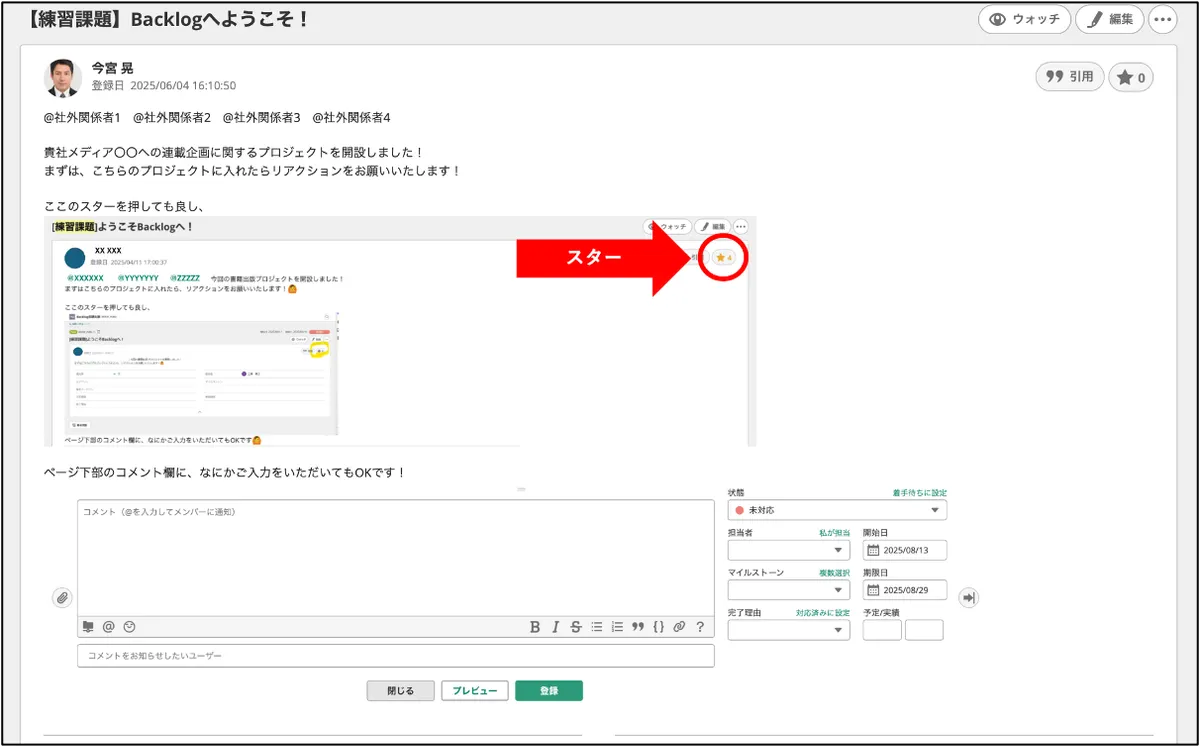Click the 期限日 date field 2025/08/29
This screenshot has width=1200, height=747.
[905, 590]
